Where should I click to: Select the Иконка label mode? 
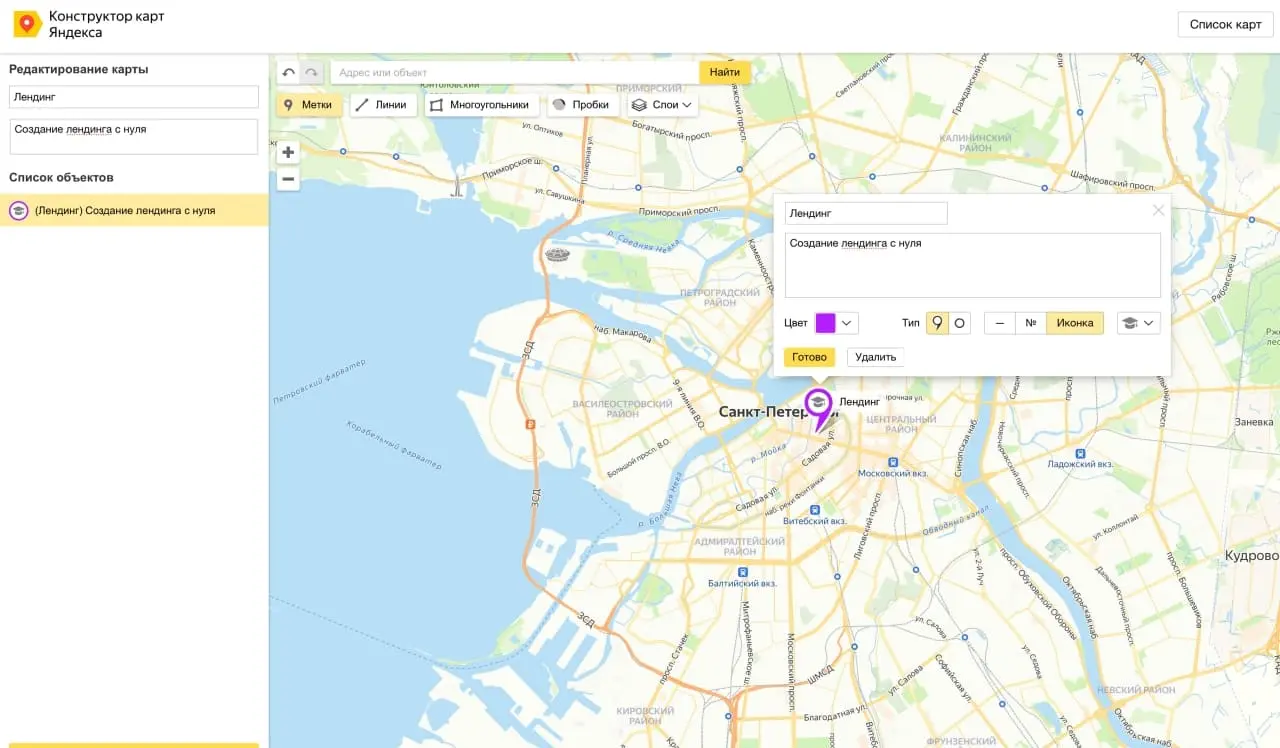[1075, 323]
